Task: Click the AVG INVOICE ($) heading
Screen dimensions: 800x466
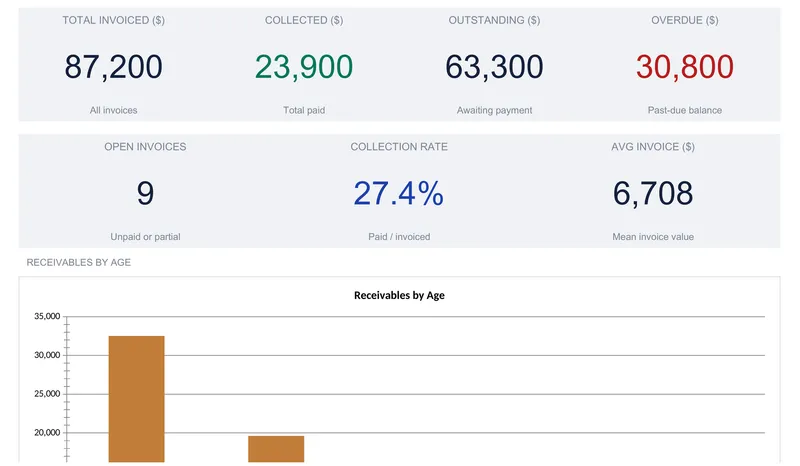Action: [653, 147]
